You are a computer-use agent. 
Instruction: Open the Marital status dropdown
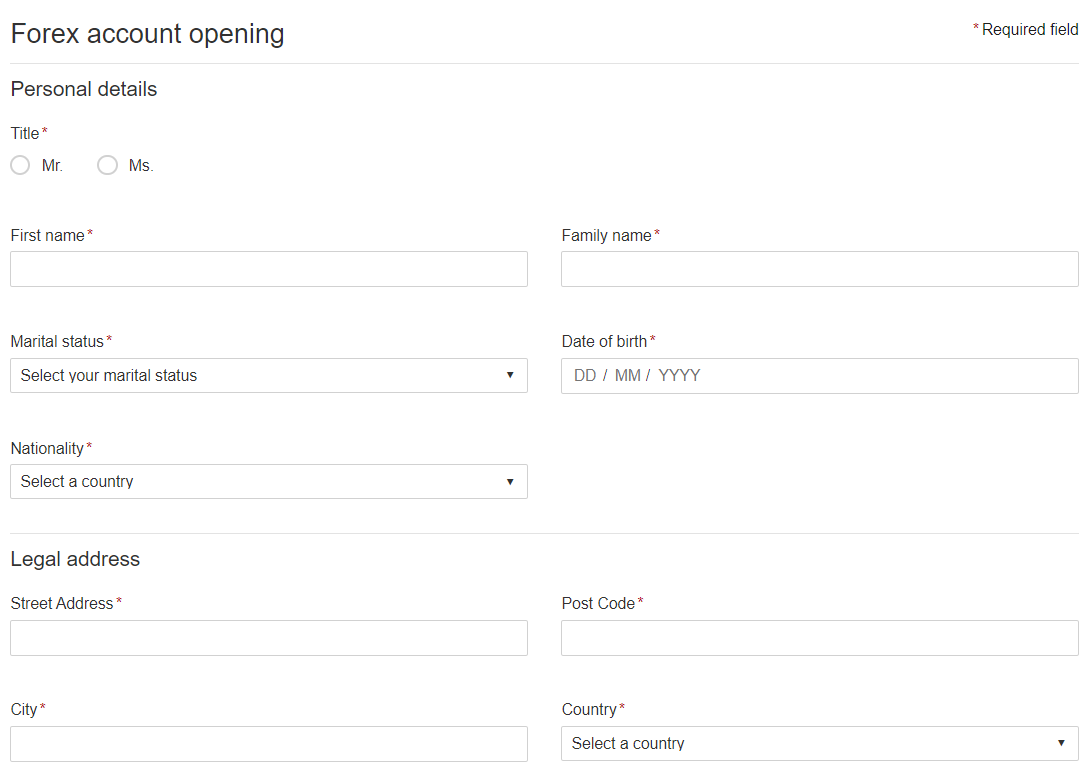pyautogui.click(x=269, y=376)
